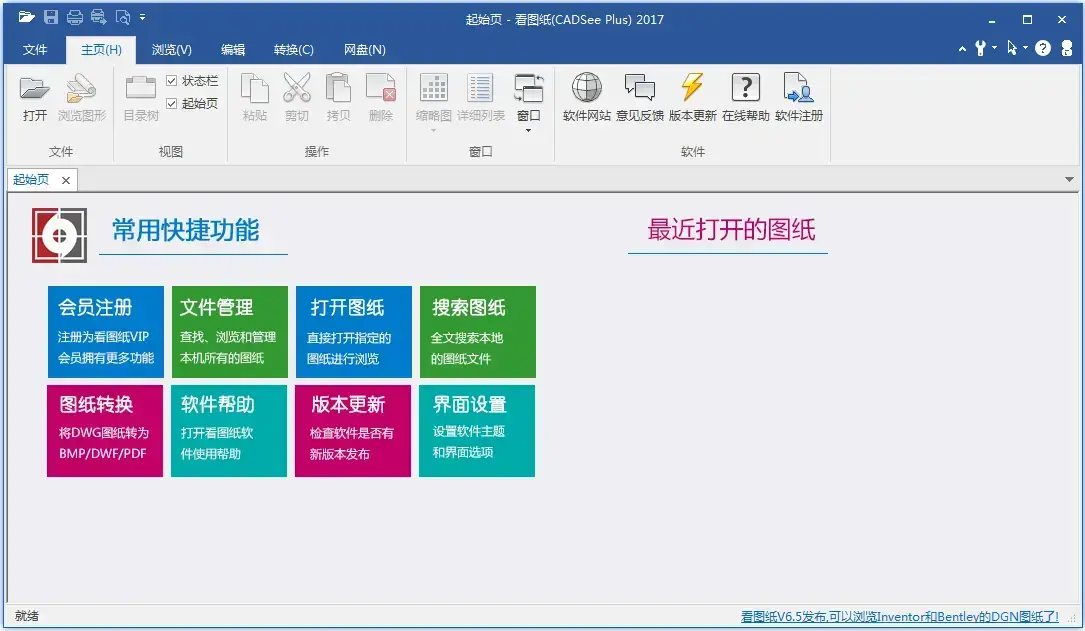Click the 版本更新 magenta tile
This screenshot has height=631, width=1085.
(353, 430)
